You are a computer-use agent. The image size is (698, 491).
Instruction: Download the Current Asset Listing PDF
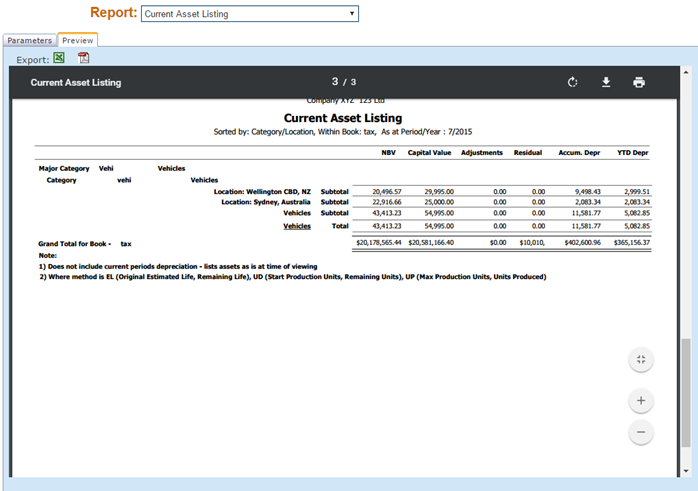(x=606, y=82)
